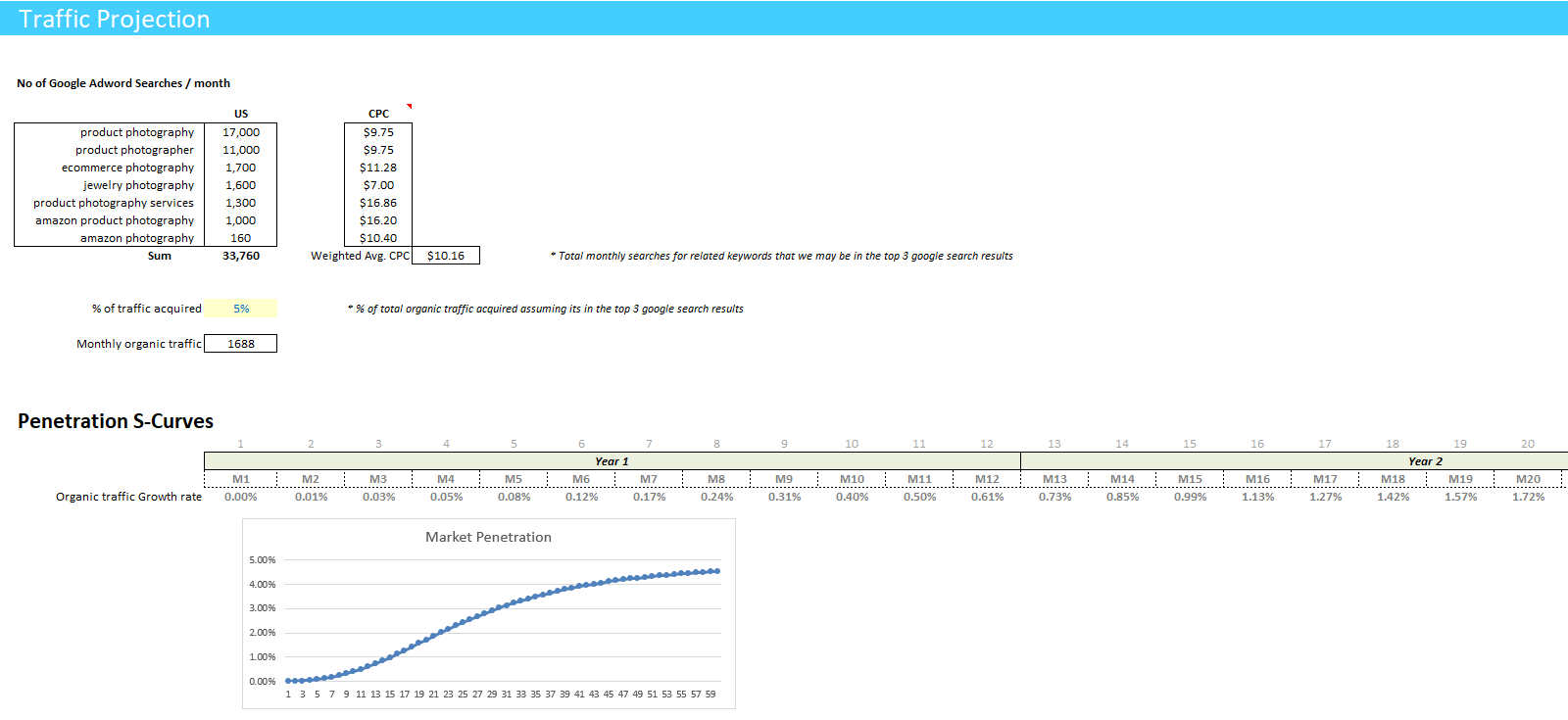1568x720 pixels.
Task: Select the 'amazon product photography' keyword cell
Action: pyautogui.click(x=115, y=220)
